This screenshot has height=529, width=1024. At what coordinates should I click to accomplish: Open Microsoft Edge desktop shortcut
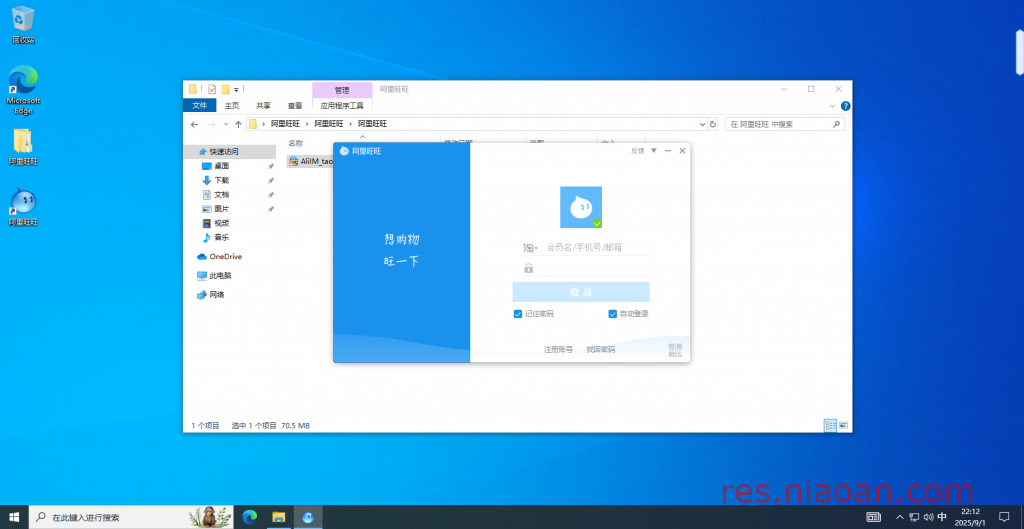pos(23,90)
